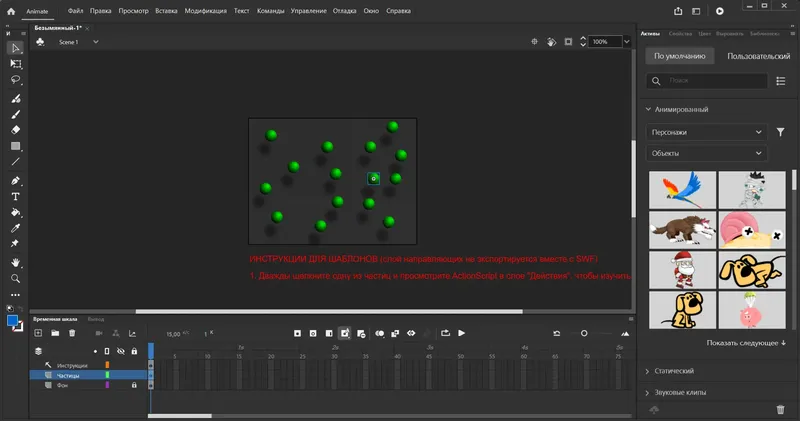The height and width of the screenshot is (421, 800).
Task: Collapse the Анимированный section
Action: tap(648, 109)
